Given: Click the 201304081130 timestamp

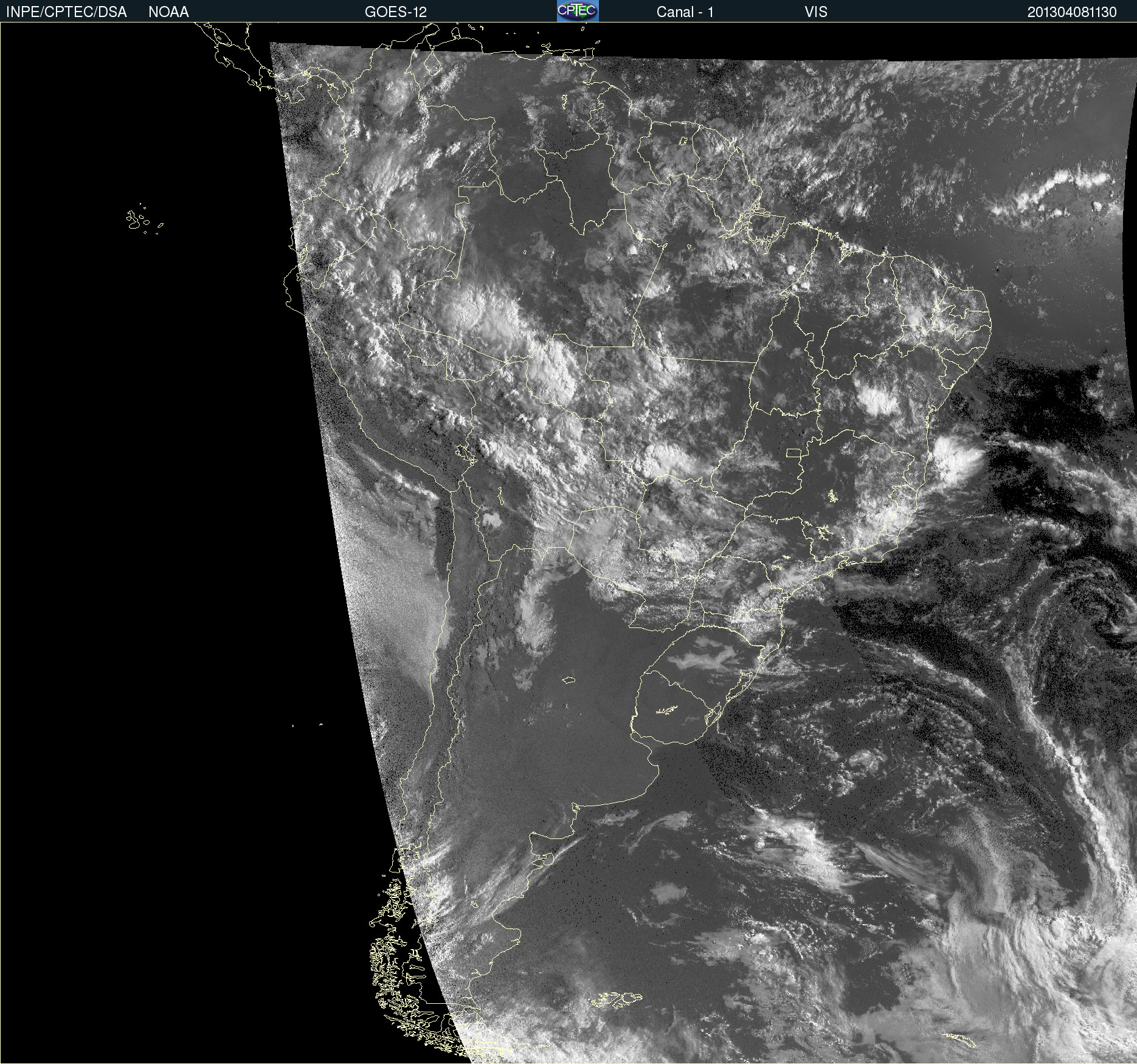Looking at the screenshot, I should pyautogui.click(x=1072, y=12).
